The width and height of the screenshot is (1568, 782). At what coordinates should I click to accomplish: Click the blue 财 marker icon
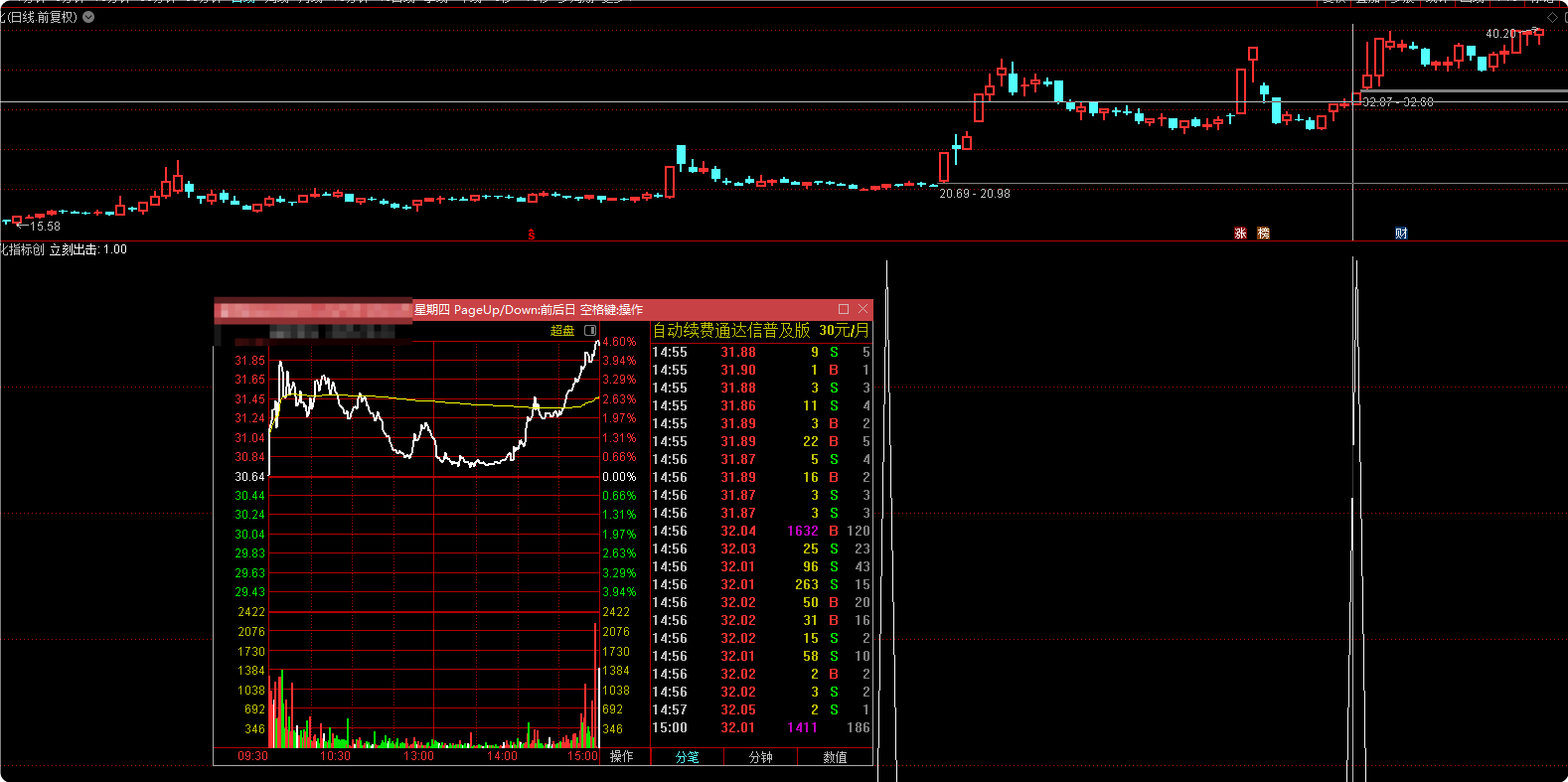tap(1401, 234)
